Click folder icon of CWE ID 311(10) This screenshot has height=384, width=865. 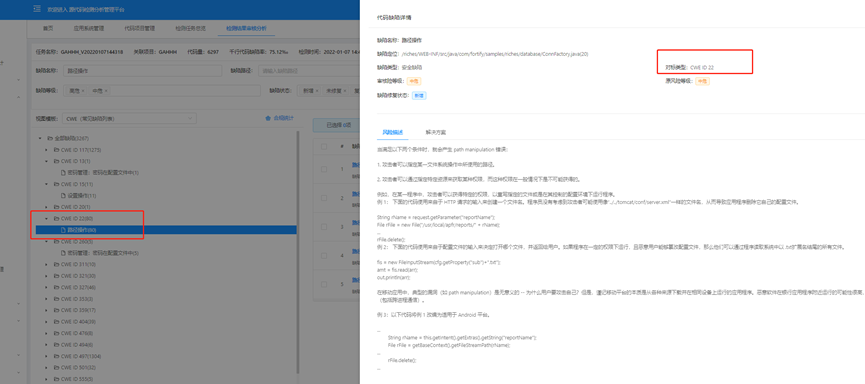(56, 264)
